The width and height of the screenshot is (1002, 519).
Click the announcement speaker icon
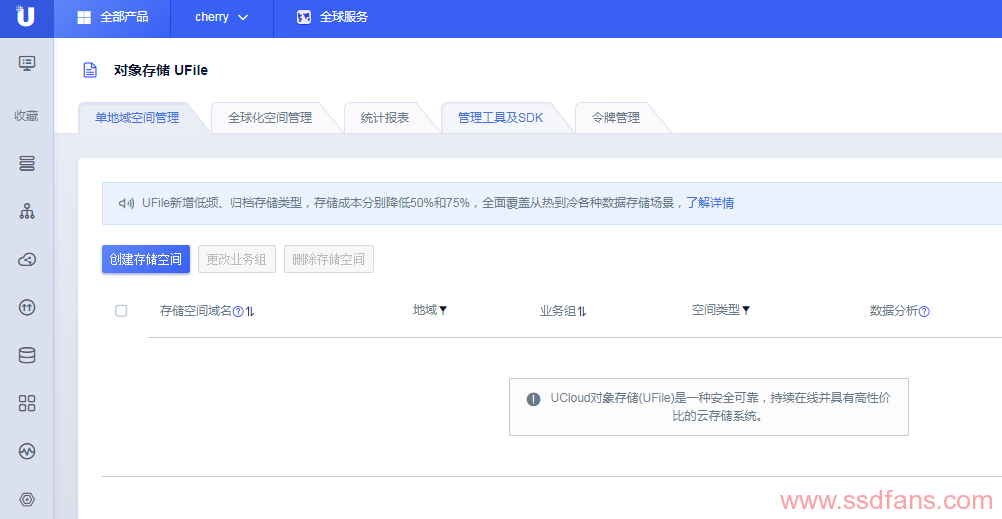tap(126, 203)
